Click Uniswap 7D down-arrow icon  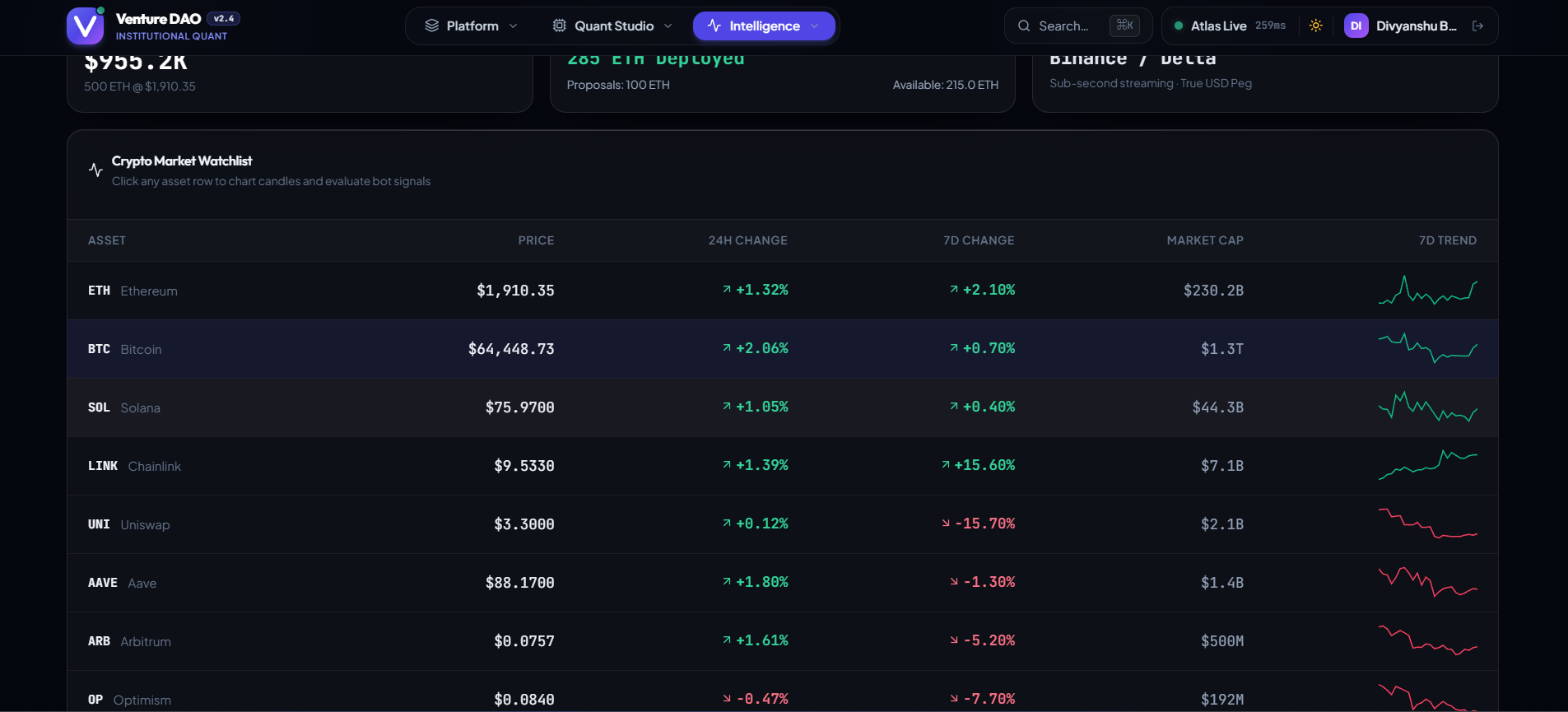[x=946, y=524]
